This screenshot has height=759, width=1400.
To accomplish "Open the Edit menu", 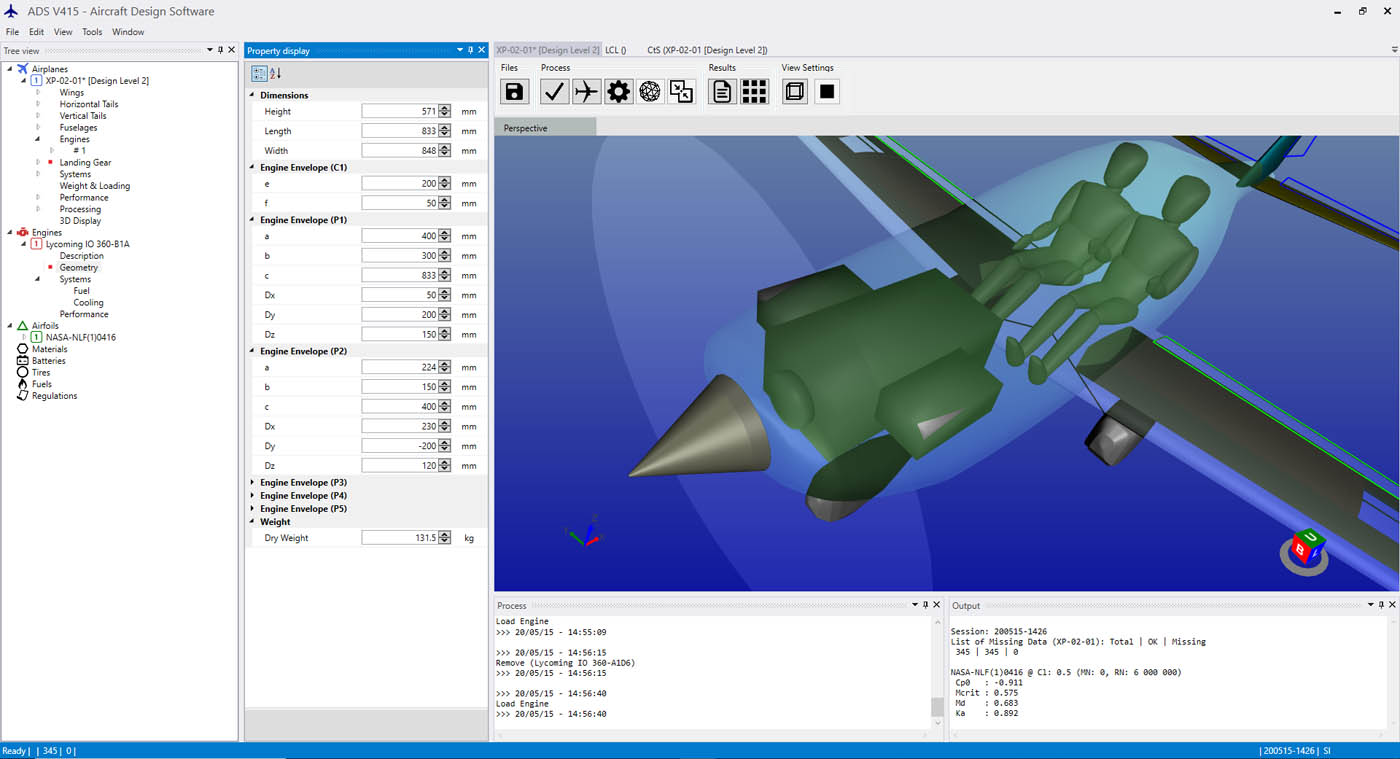I will click(36, 32).
